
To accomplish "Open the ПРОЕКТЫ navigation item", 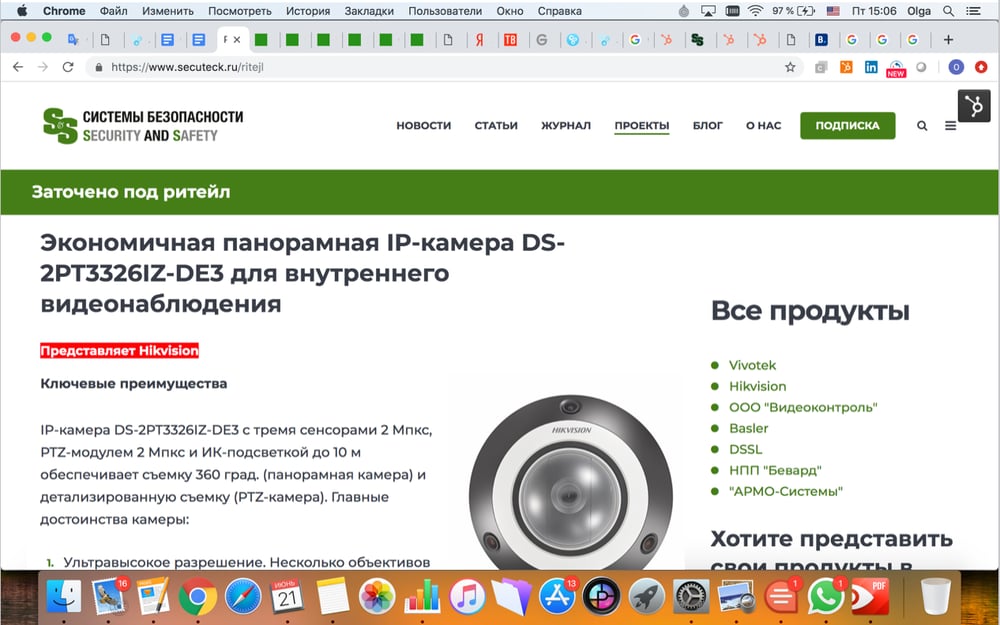I will pos(642,126).
